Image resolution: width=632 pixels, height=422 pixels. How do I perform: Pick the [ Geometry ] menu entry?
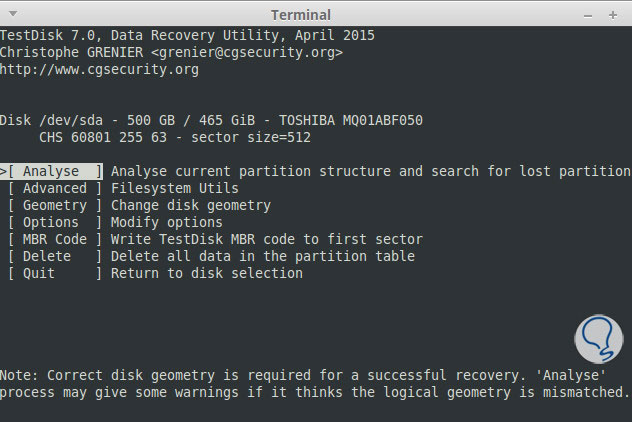(54, 205)
